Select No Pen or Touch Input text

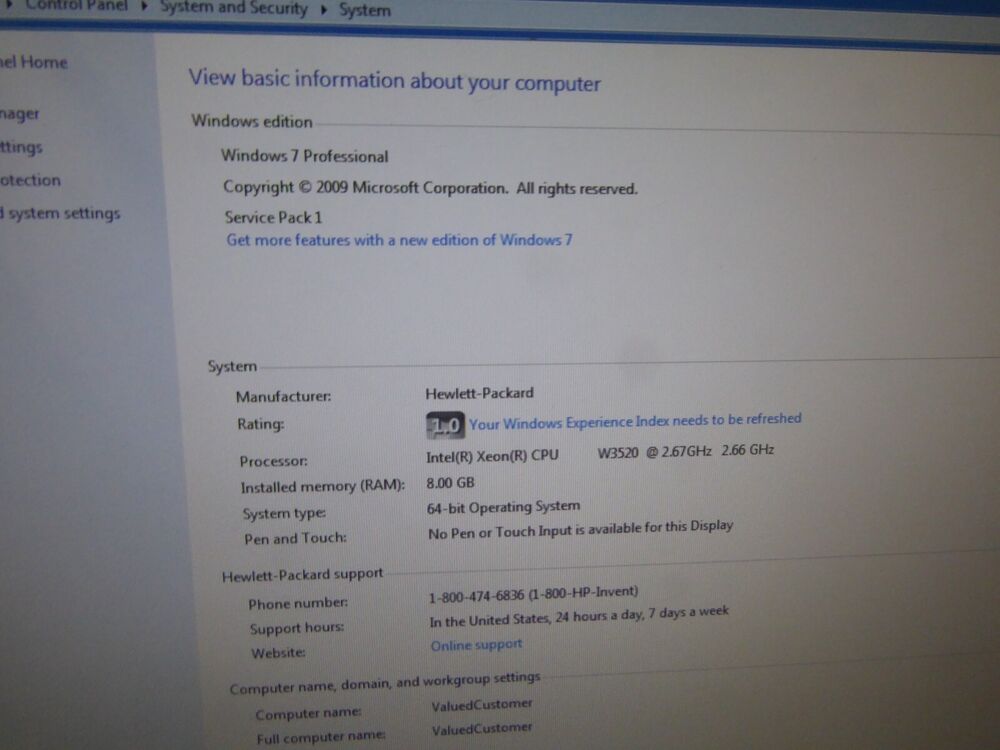point(580,529)
